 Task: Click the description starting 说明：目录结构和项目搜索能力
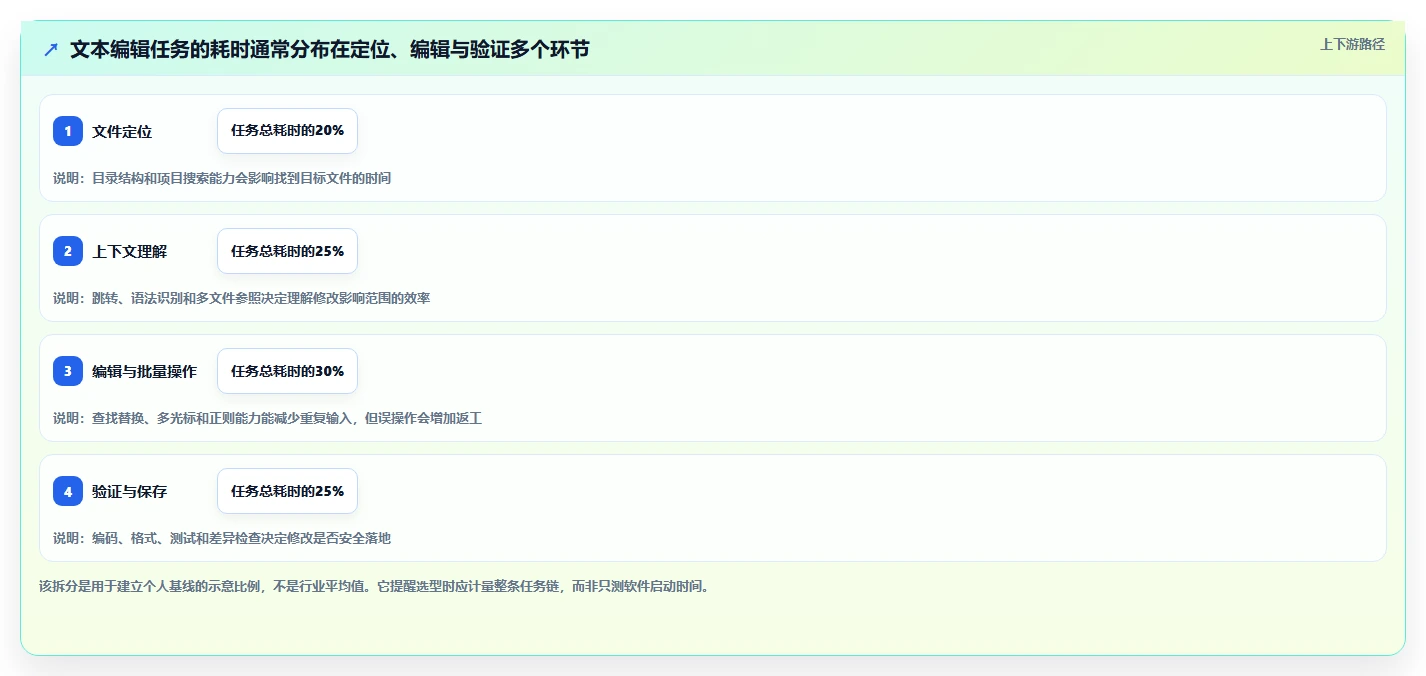click(222, 178)
